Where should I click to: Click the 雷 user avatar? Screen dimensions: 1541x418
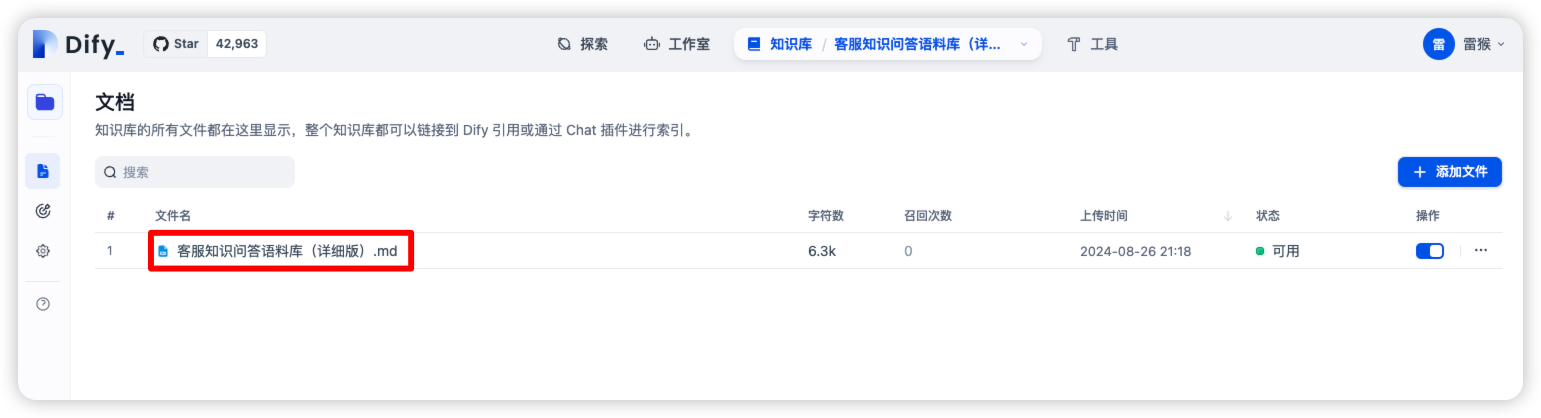coord(1438,44)
